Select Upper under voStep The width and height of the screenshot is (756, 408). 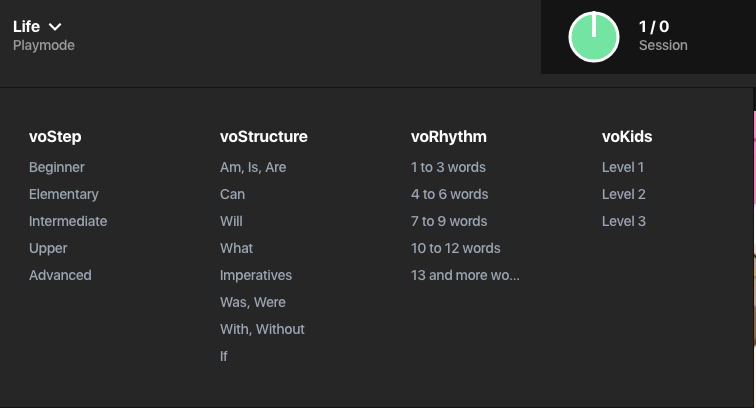pyautogui.click(x=48, y=248)
